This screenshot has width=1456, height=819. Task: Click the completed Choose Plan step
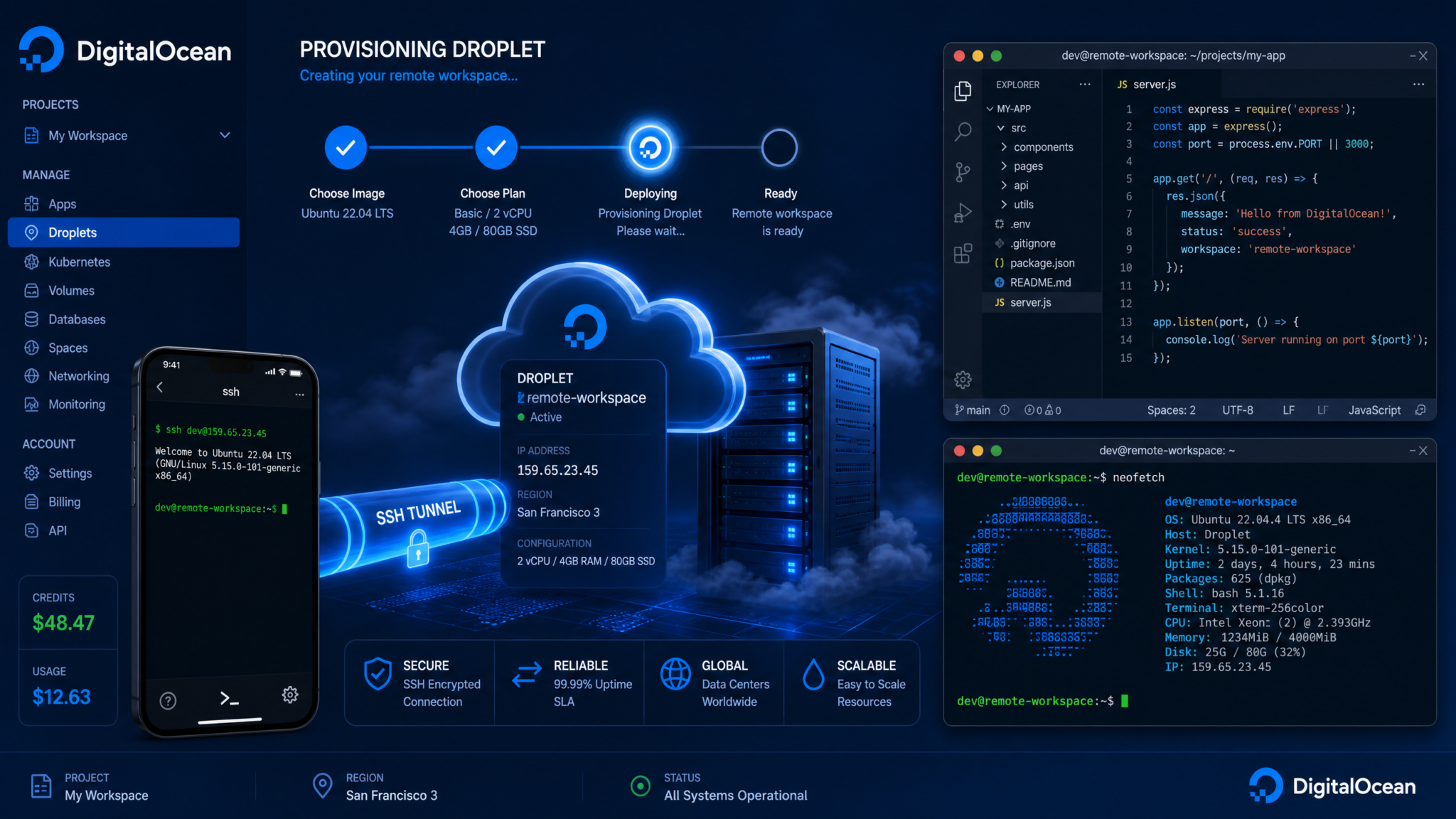click(x=496, y=147)
